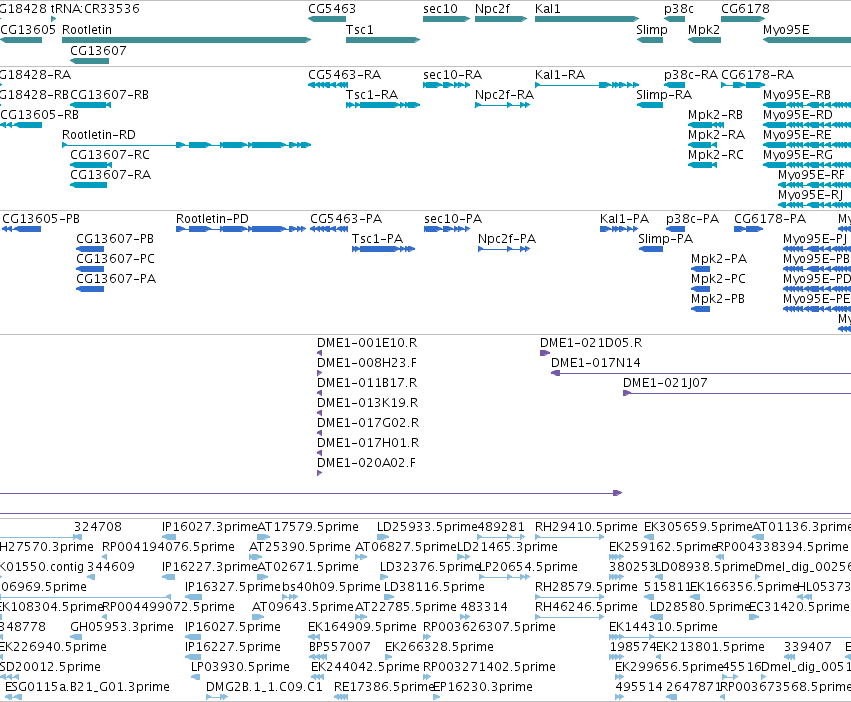Click the AT17579.5prime EST label
The width and height of the screenshot is (851, 702).
coord(308,527)
